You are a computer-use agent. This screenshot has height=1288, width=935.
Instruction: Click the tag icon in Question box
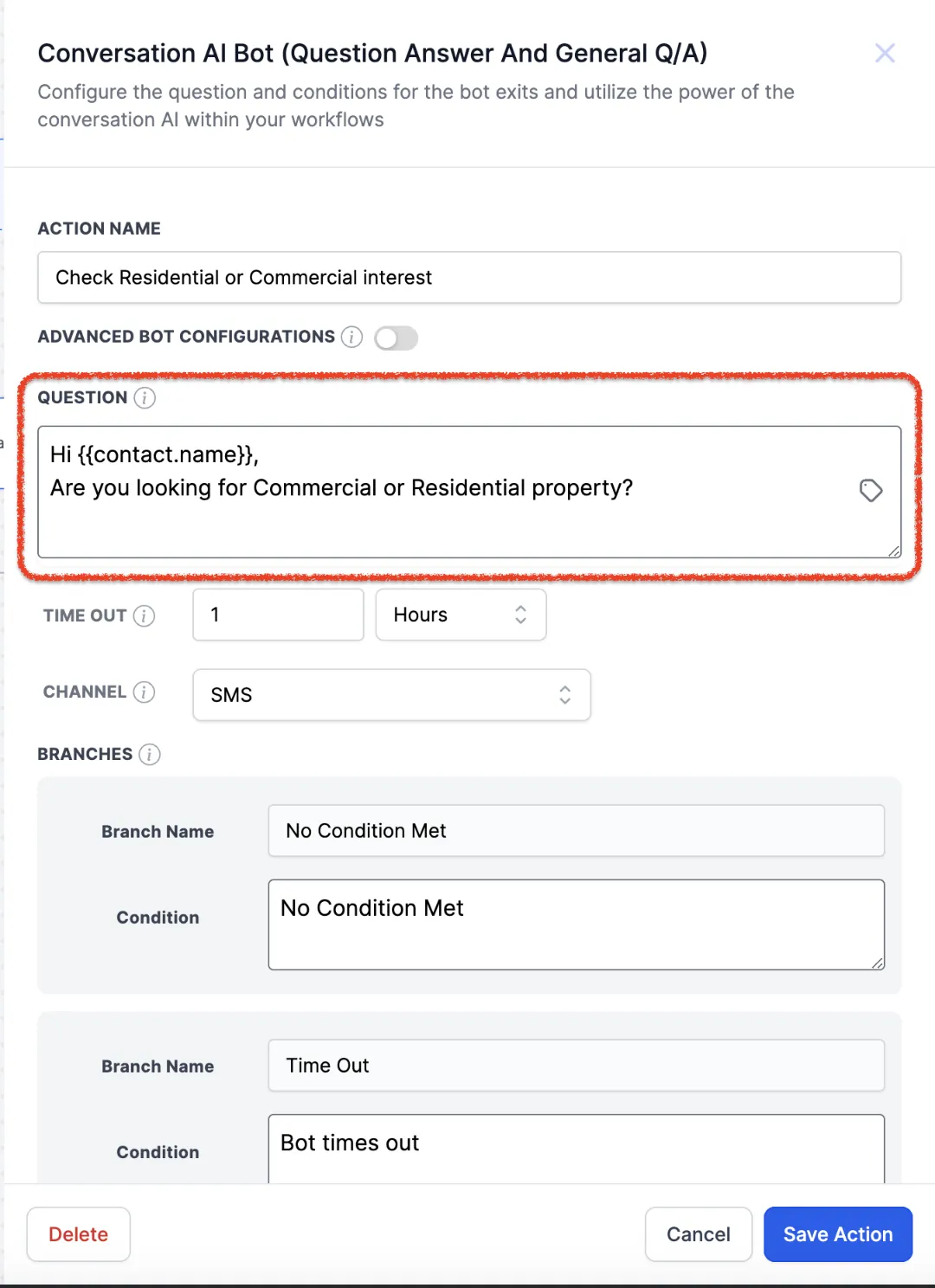tap(870, 490)
